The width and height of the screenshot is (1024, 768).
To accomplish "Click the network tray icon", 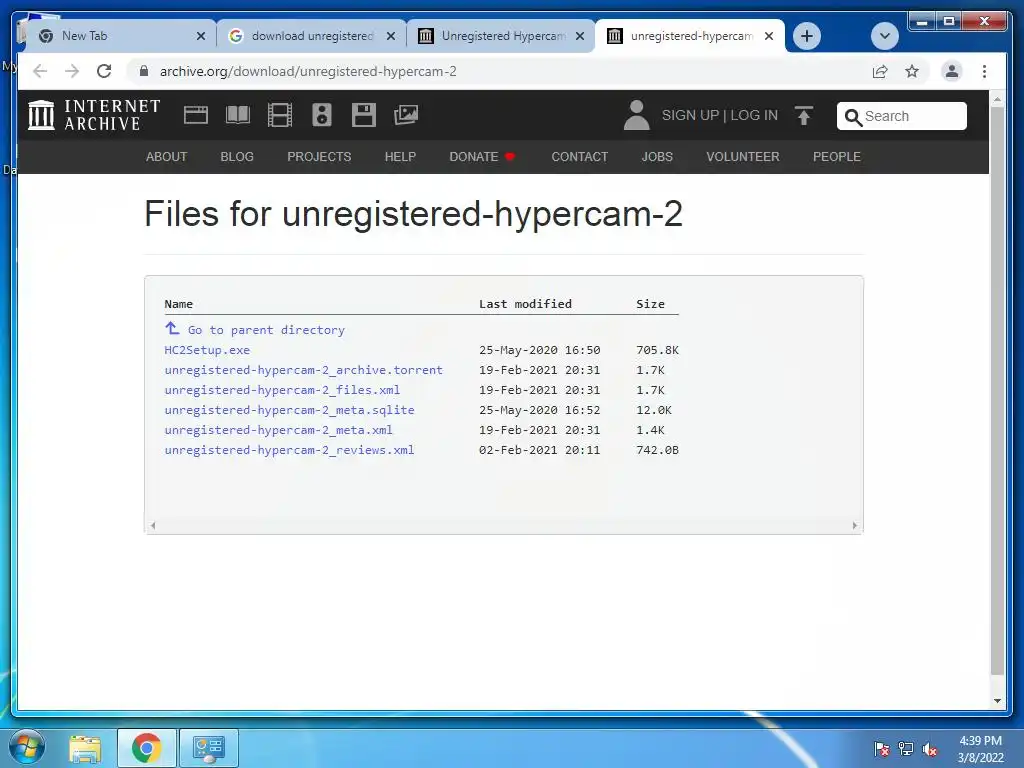I will pos(906,749).
